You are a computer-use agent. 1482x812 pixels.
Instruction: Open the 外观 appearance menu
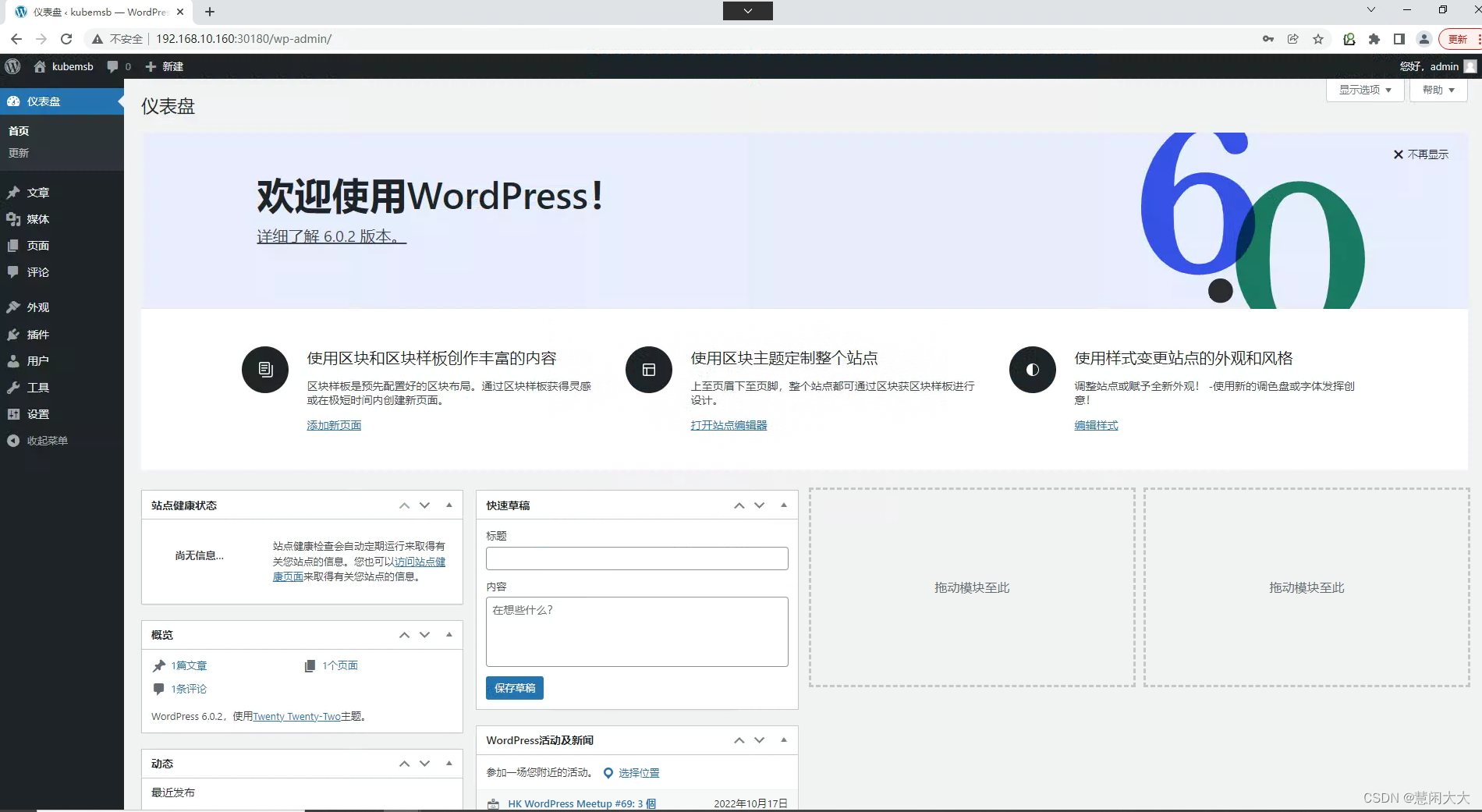(x=37, y=307)
